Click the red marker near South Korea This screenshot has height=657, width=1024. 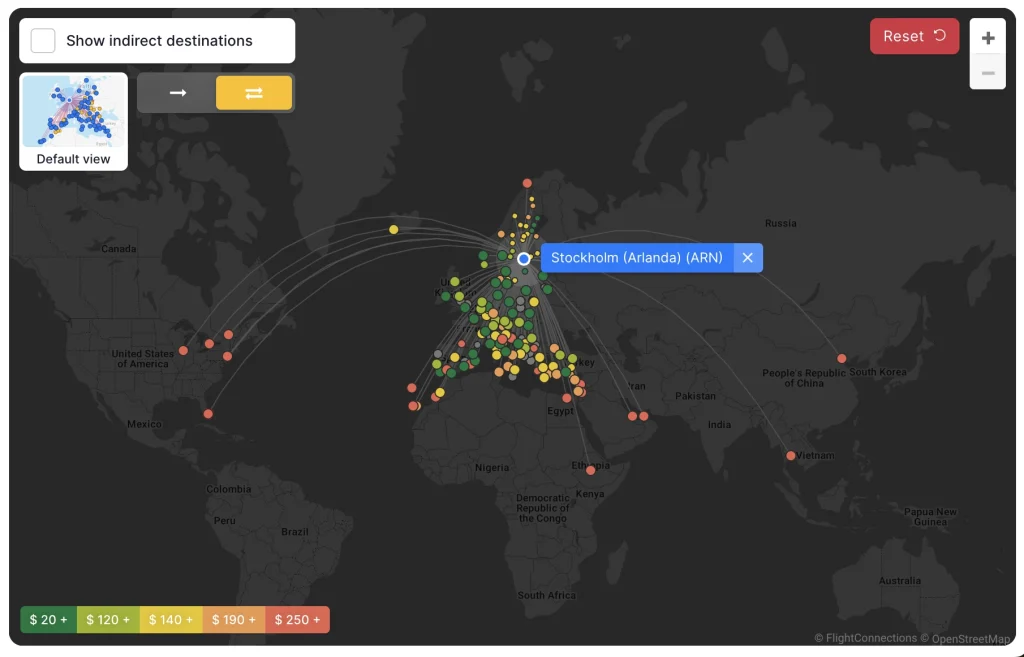point(842,359)
